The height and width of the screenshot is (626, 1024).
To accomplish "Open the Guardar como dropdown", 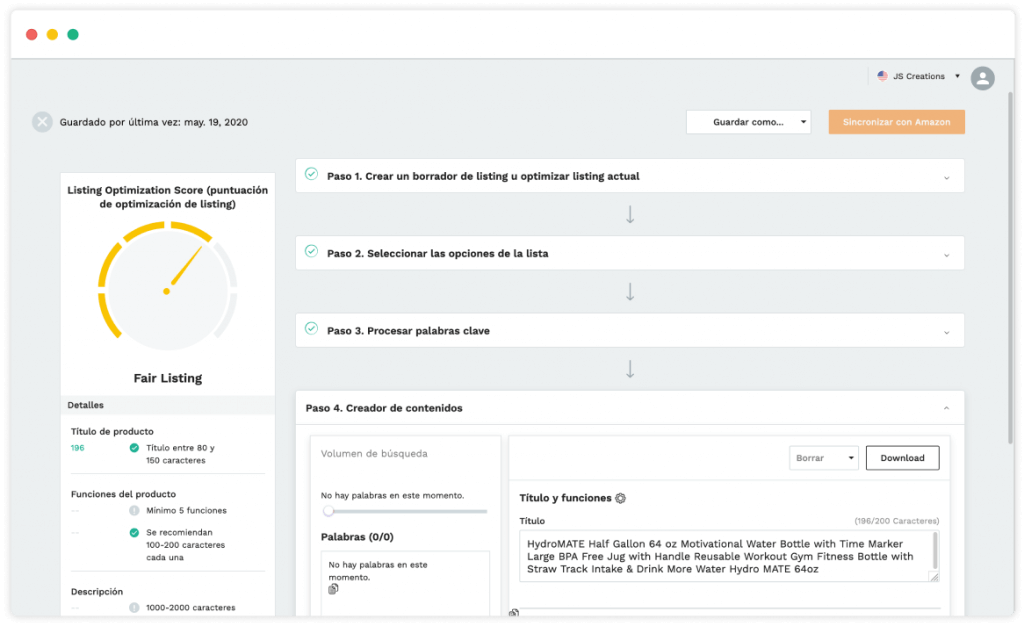I will (x=748, y=122).
